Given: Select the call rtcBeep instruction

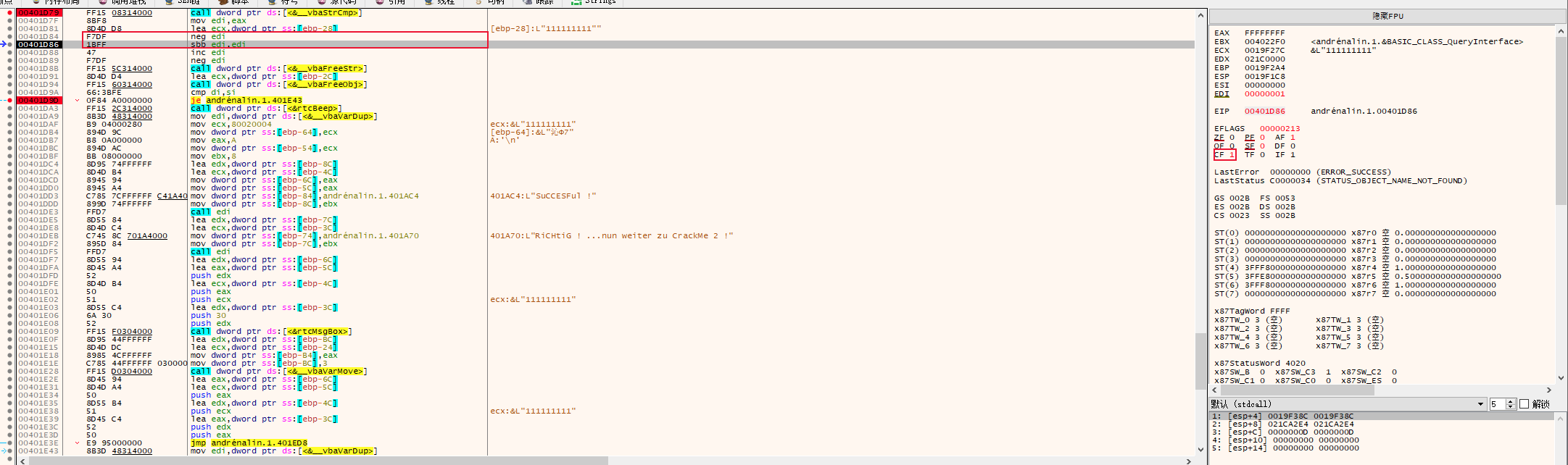Looking at the screenshot, I should click(265, 108).
